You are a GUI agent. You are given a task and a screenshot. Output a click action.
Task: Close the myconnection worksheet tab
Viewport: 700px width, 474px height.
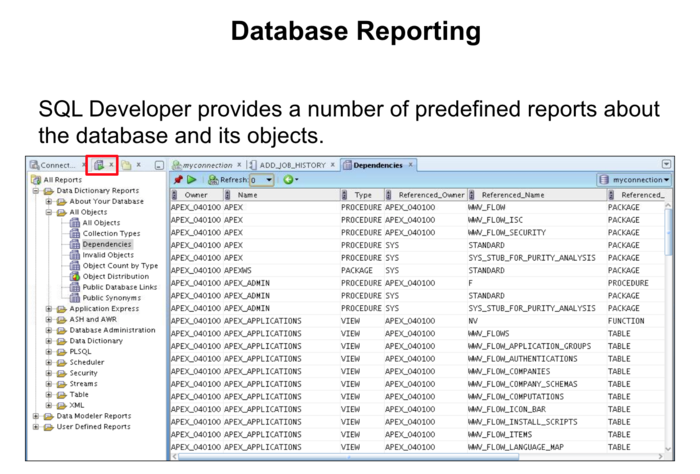pyautogui.click(x=239, y=165)
